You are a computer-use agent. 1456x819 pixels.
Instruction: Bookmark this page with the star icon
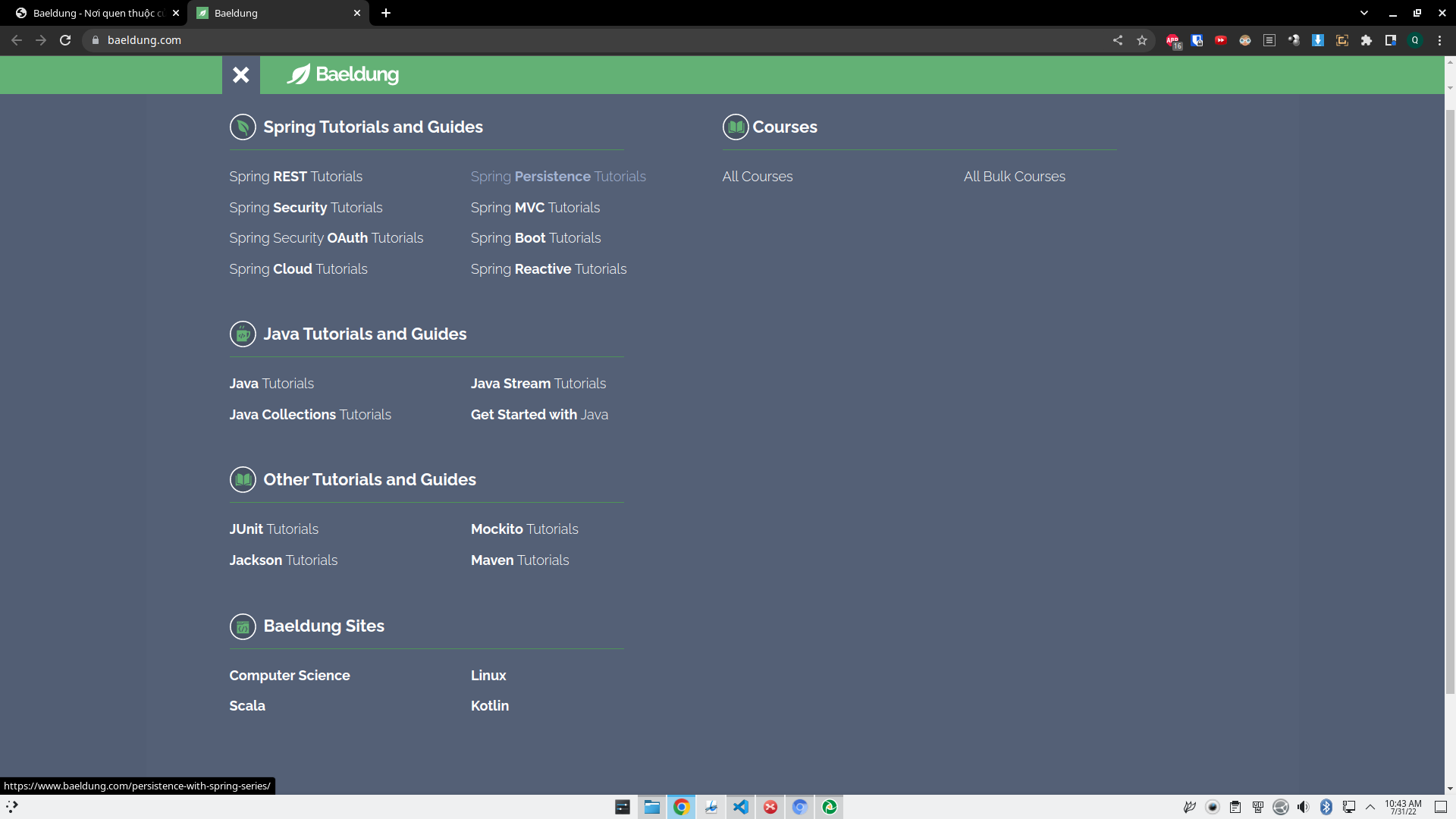click(x=1142, y=41)
